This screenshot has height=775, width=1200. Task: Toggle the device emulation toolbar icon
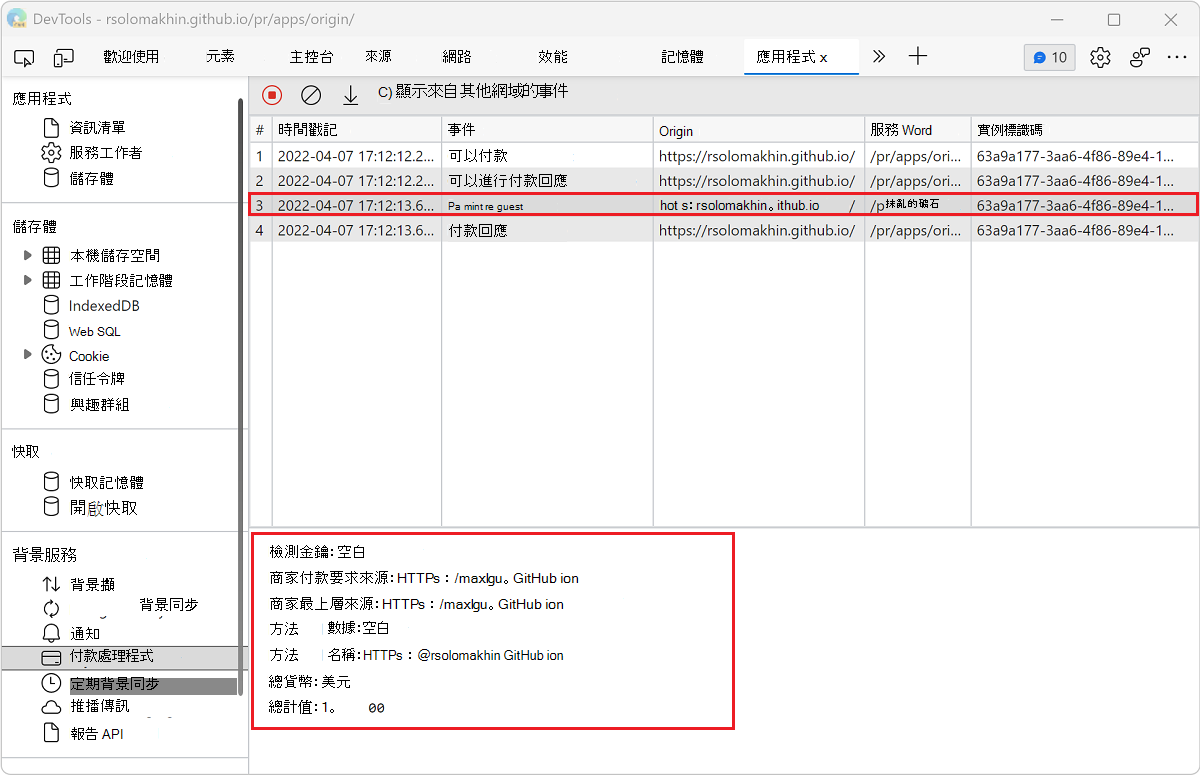tap(63, 57)
